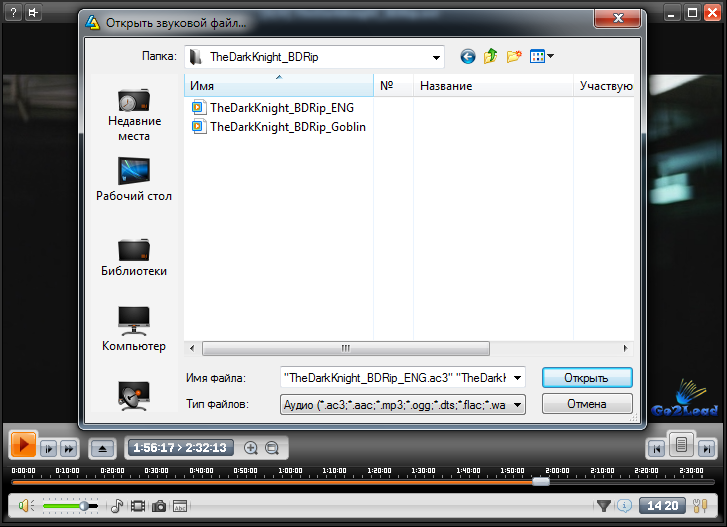
Task: Click the volume slider handle
Action: (84, 506)
